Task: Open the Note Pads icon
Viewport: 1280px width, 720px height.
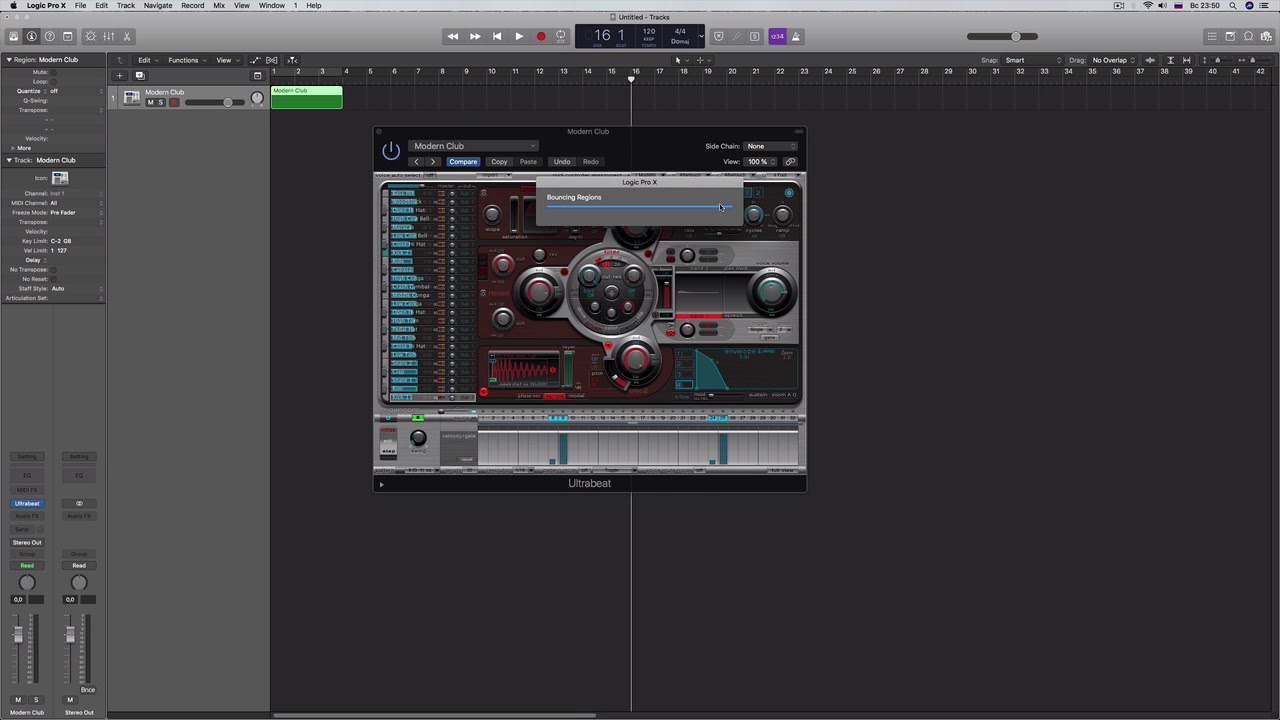Action: [1230, 37]
